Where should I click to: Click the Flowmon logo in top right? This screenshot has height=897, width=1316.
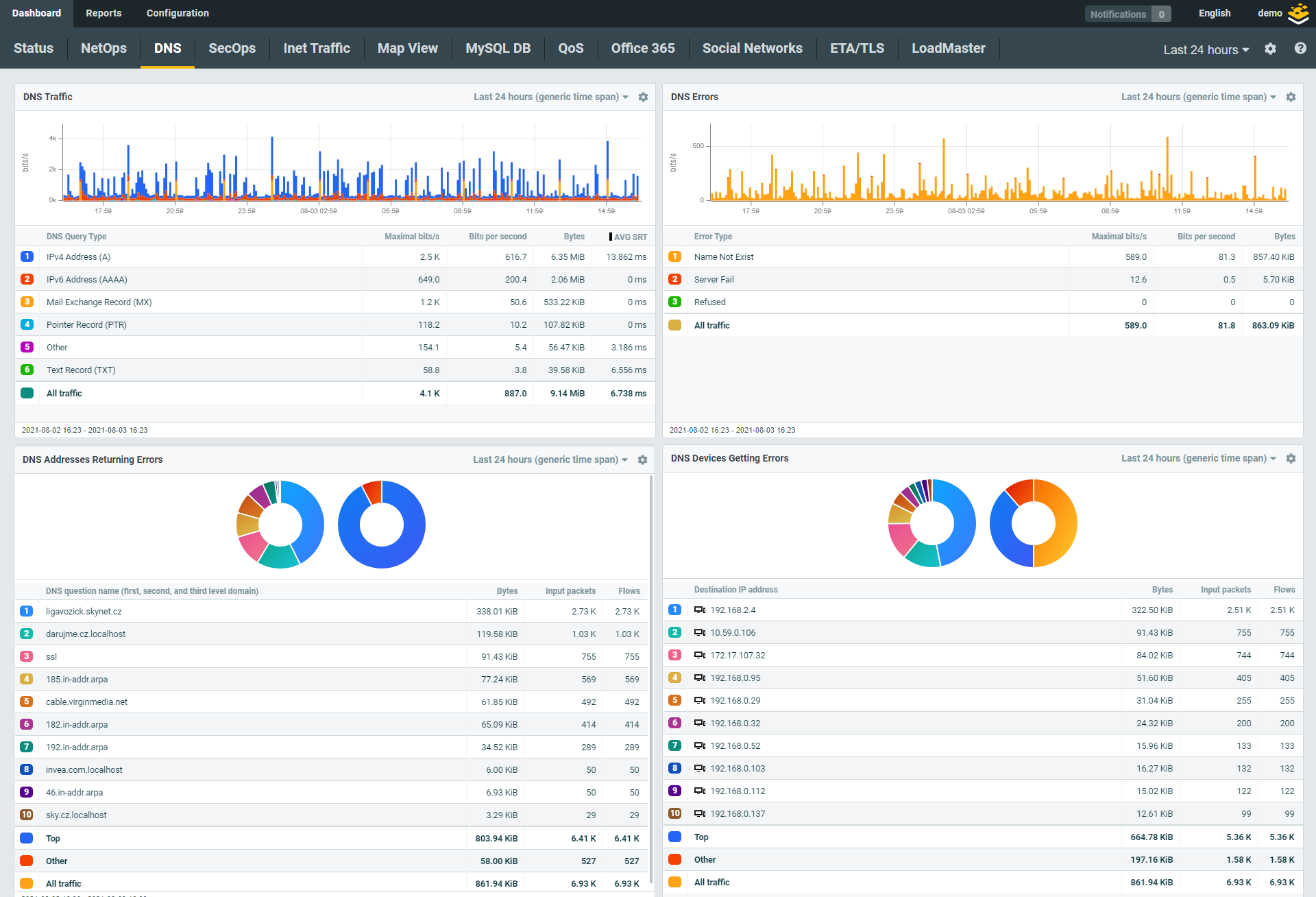point(1298,14)
